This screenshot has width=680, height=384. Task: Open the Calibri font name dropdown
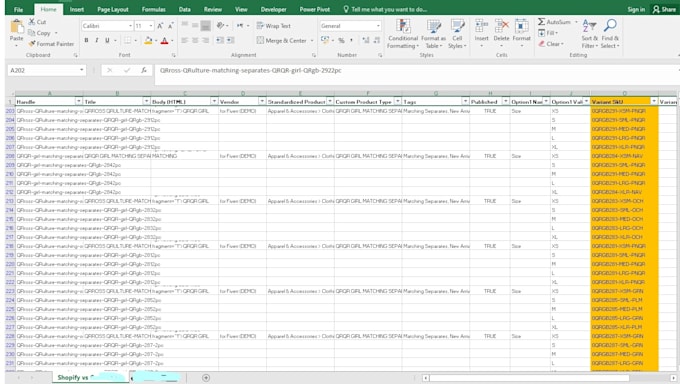point(130,26)
